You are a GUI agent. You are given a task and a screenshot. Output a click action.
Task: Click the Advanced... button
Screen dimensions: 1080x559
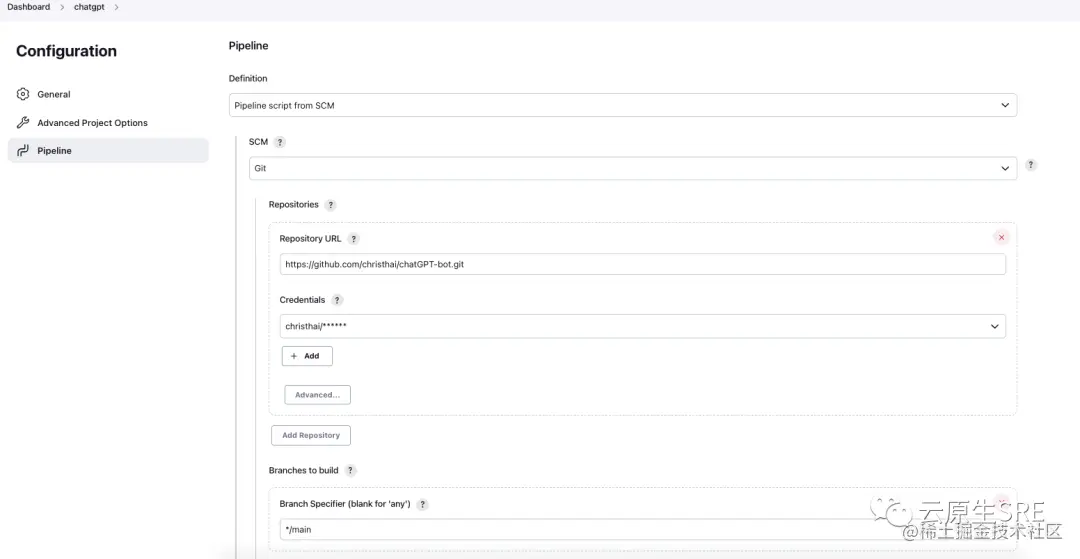[x=317, y=395]
